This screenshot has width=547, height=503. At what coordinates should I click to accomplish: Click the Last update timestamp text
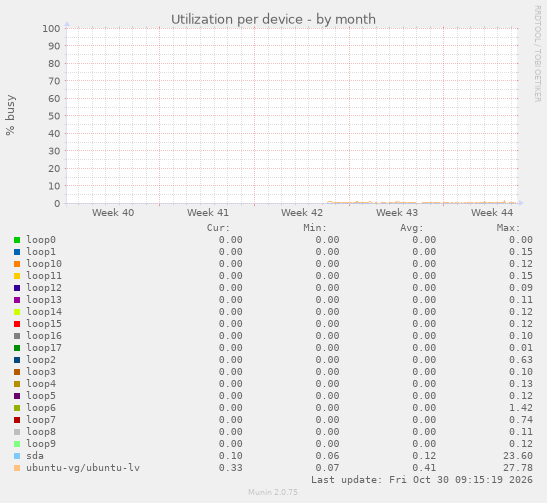[x=422, y=480]
